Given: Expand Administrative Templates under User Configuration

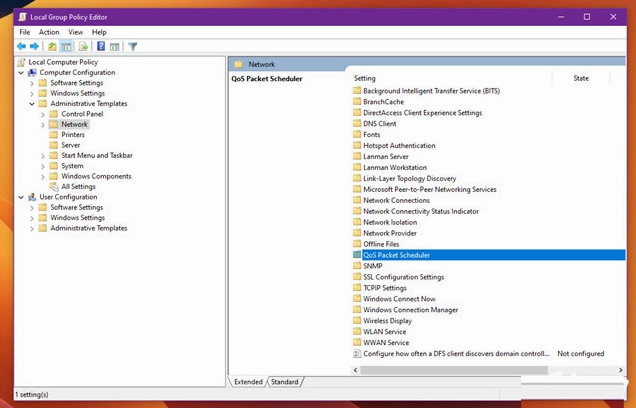Looking at the screenshot, I should tap(32, 228).
